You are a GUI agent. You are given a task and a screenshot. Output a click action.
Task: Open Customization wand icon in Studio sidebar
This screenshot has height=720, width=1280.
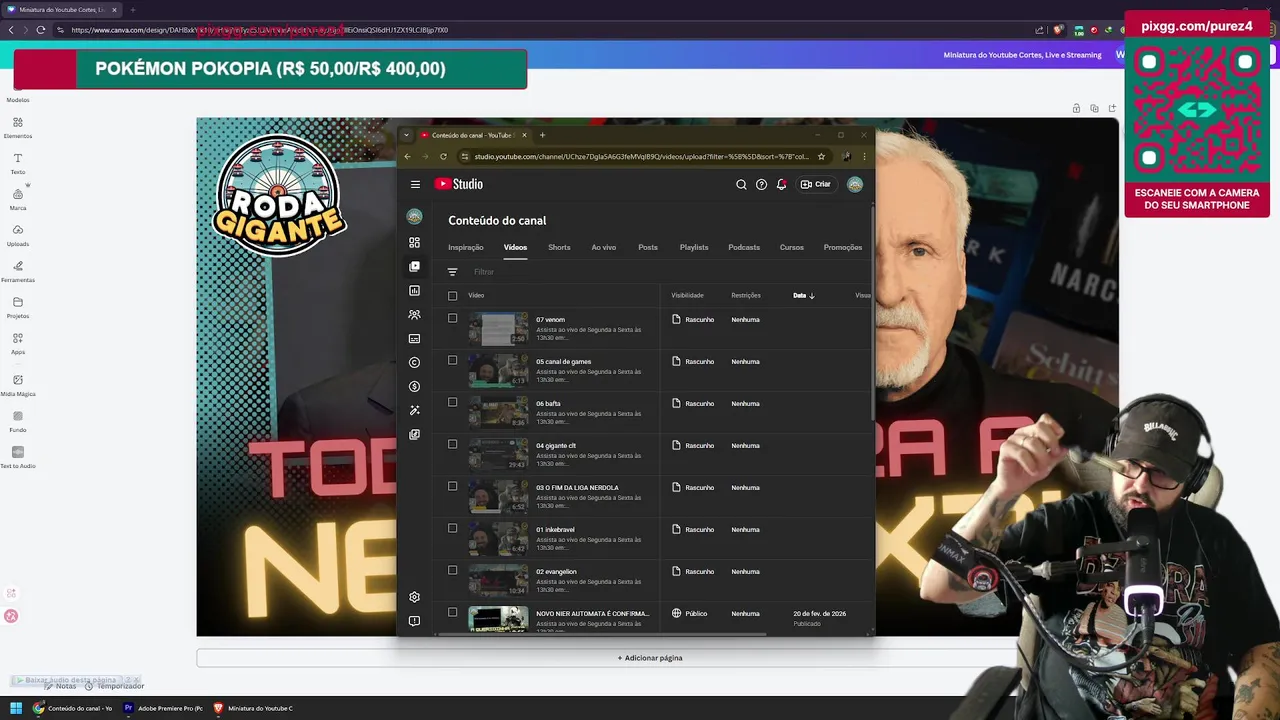pyautogui.click(x=414, y=410)
